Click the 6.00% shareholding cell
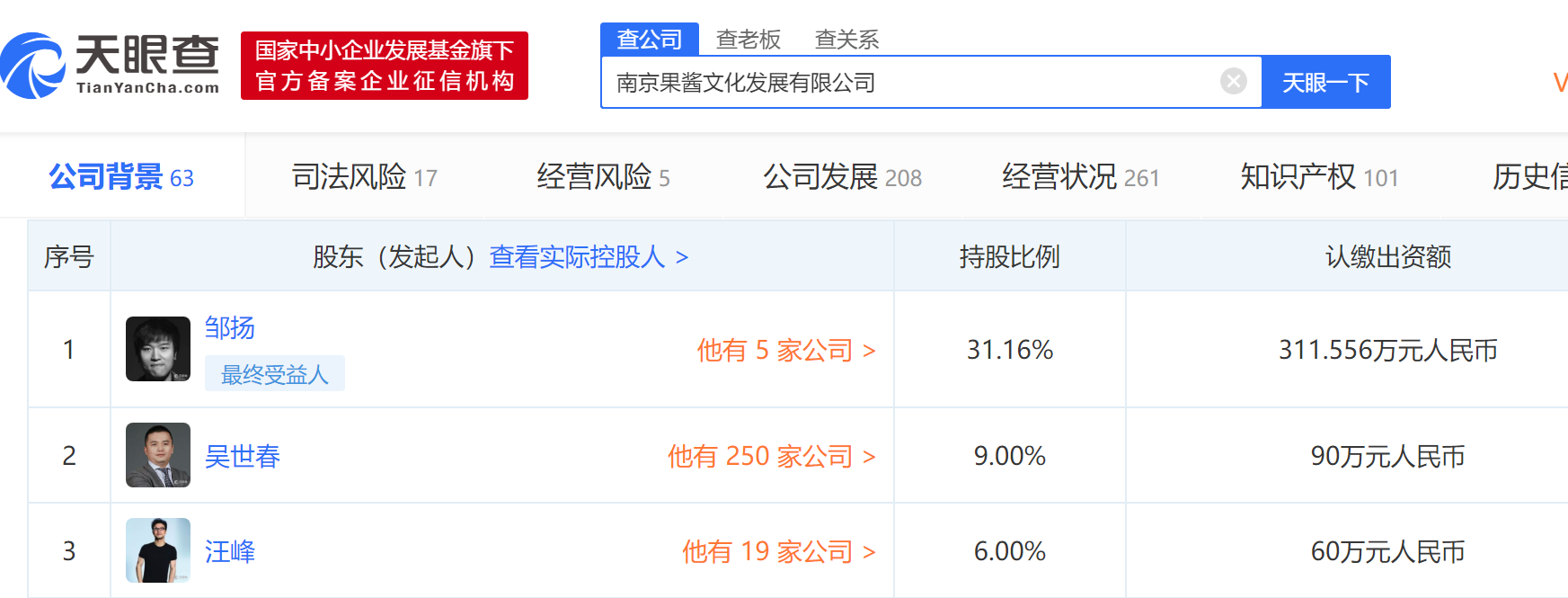 1010,551
